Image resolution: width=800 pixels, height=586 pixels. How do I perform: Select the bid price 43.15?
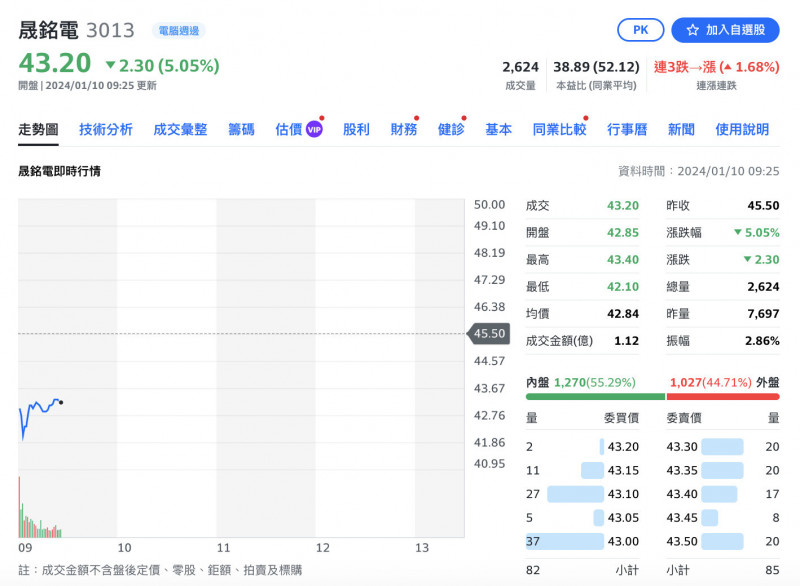(x=623, y=470)
